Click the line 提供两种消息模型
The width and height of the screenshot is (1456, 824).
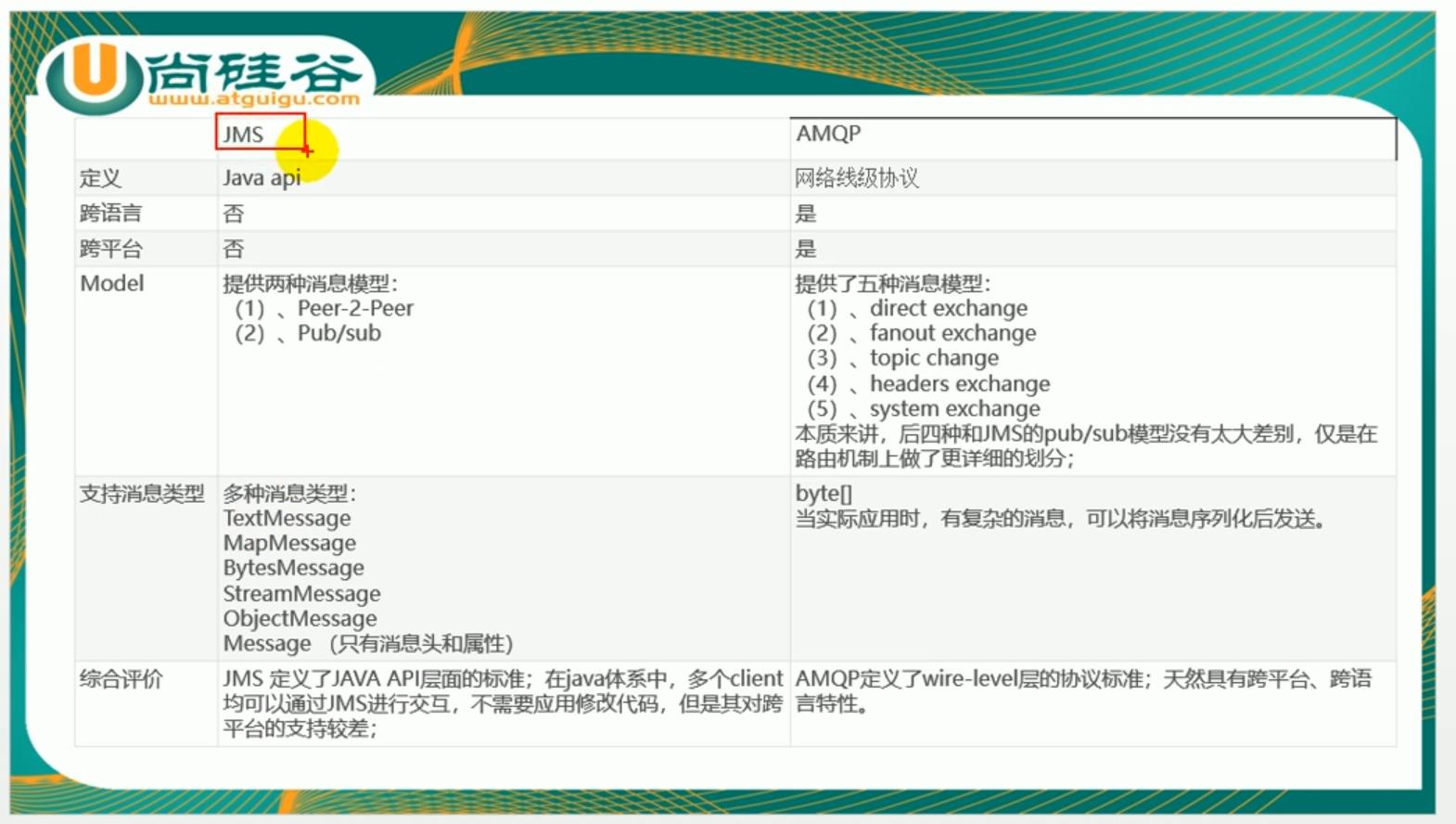click(310, 284)
